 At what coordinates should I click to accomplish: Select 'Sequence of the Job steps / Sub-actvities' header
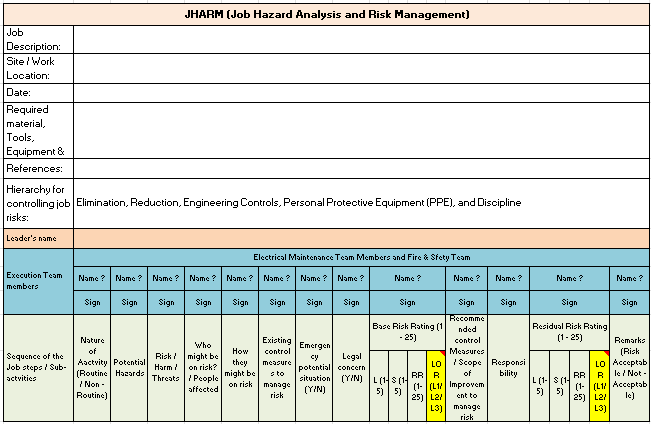click(39, 368)
